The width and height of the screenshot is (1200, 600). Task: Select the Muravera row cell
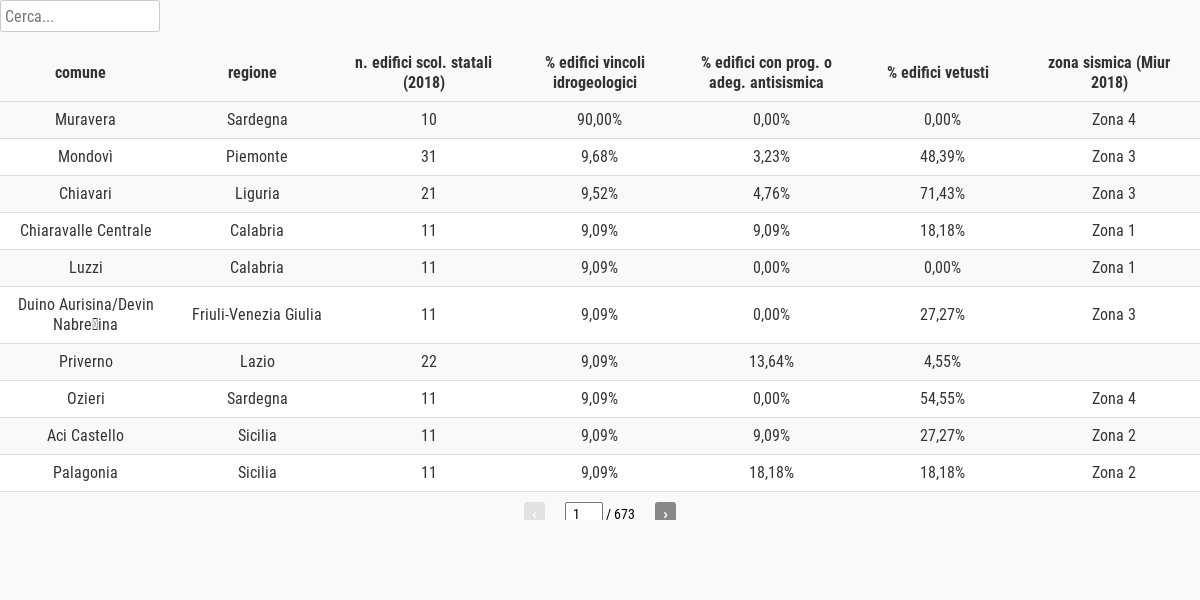coord(86,120)
